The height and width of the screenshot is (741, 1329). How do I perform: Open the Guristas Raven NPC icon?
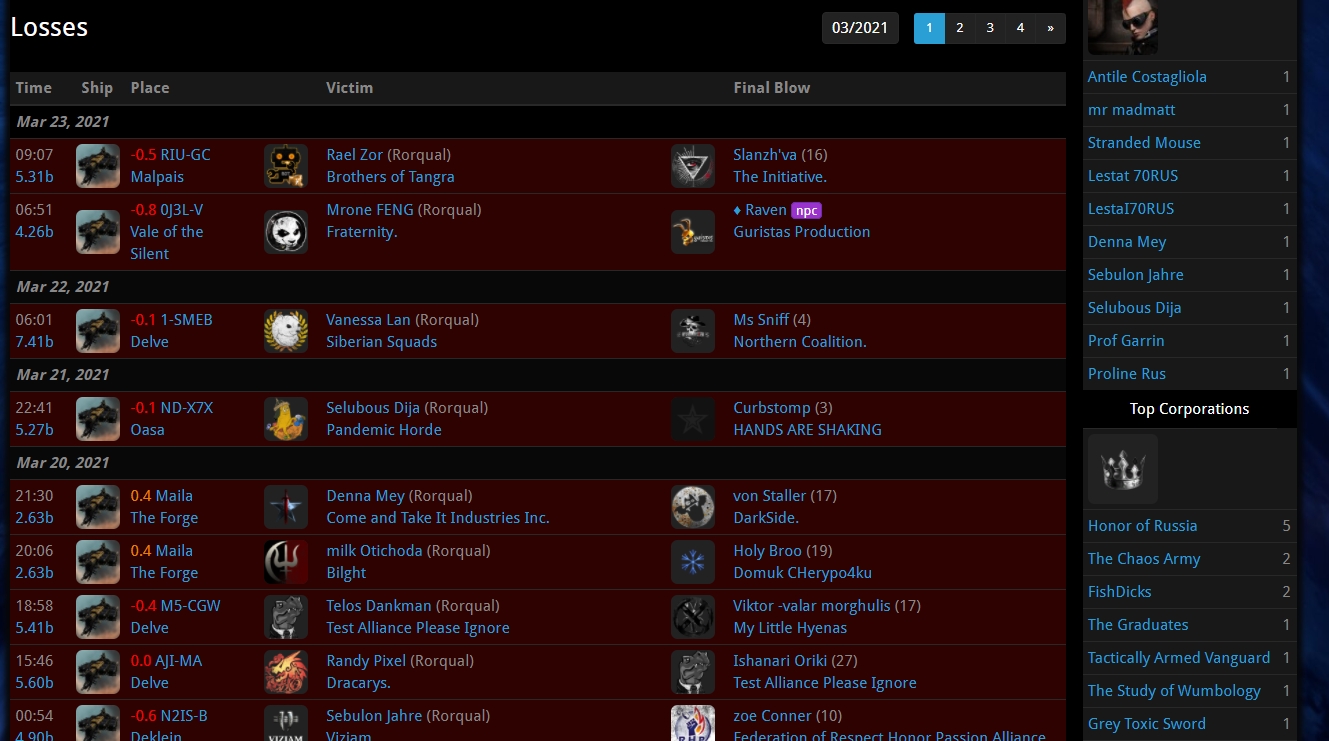[693, 232]
